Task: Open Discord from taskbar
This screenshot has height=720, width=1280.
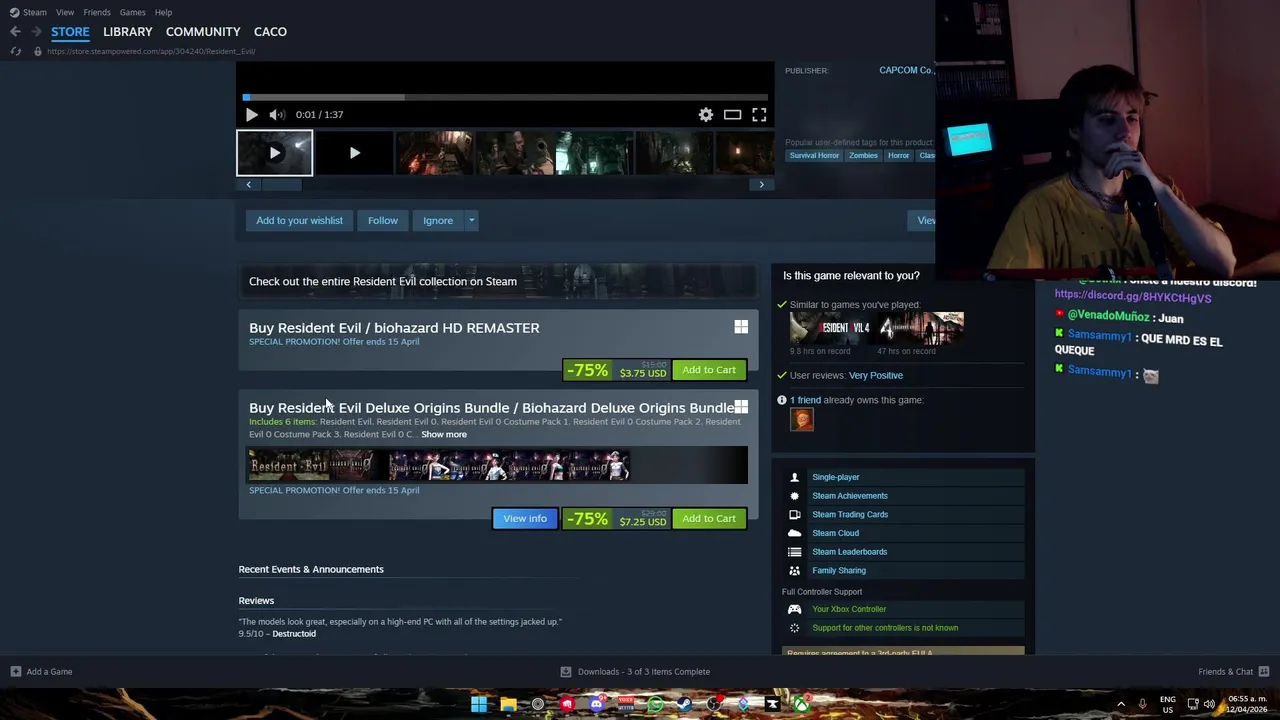Action: [596, 704]
